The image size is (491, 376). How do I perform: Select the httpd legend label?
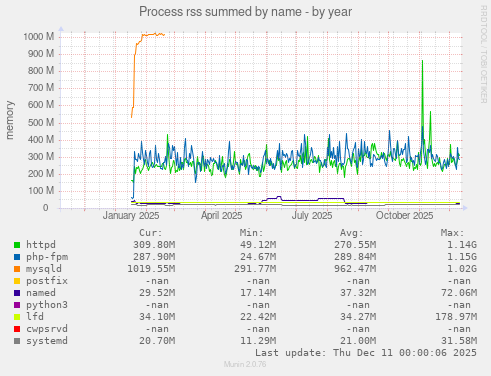pos(41,245)
